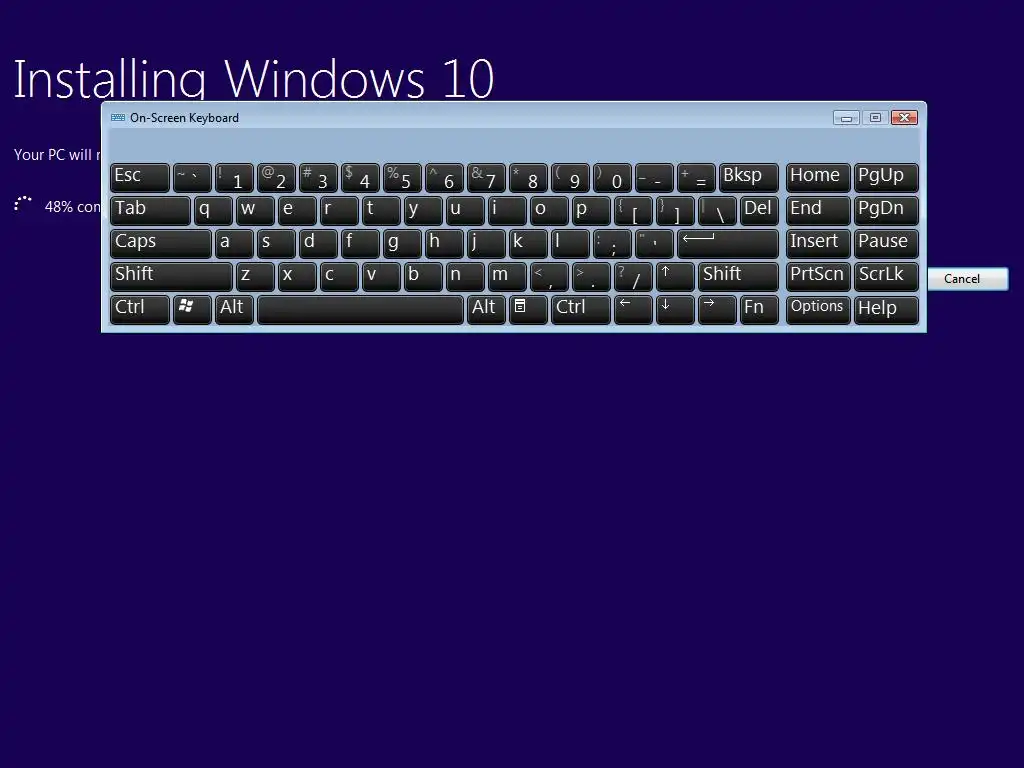Click the apostrophe quote key
Image resolution: width=1024 pixels, height=768 pixels.
point(654,243)
